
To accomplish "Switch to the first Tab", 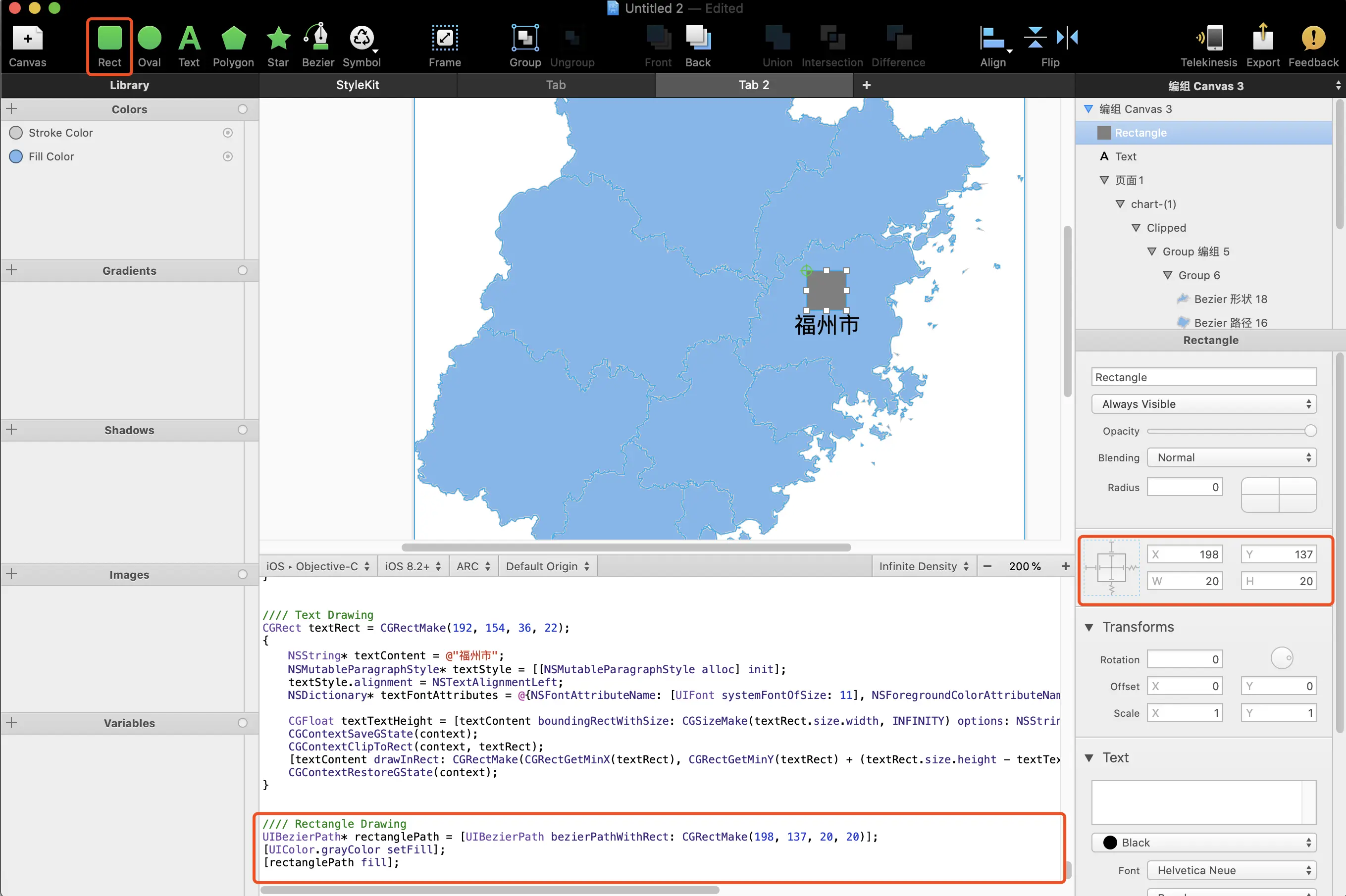I will [556, 85].
